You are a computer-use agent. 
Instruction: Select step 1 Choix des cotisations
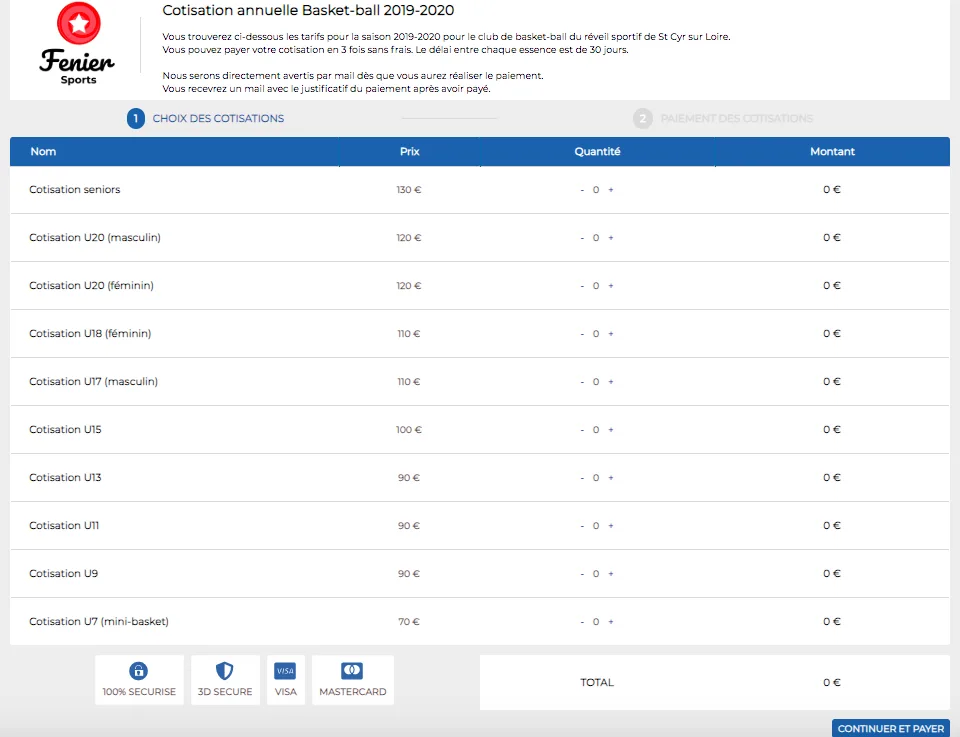pos(206,118)
